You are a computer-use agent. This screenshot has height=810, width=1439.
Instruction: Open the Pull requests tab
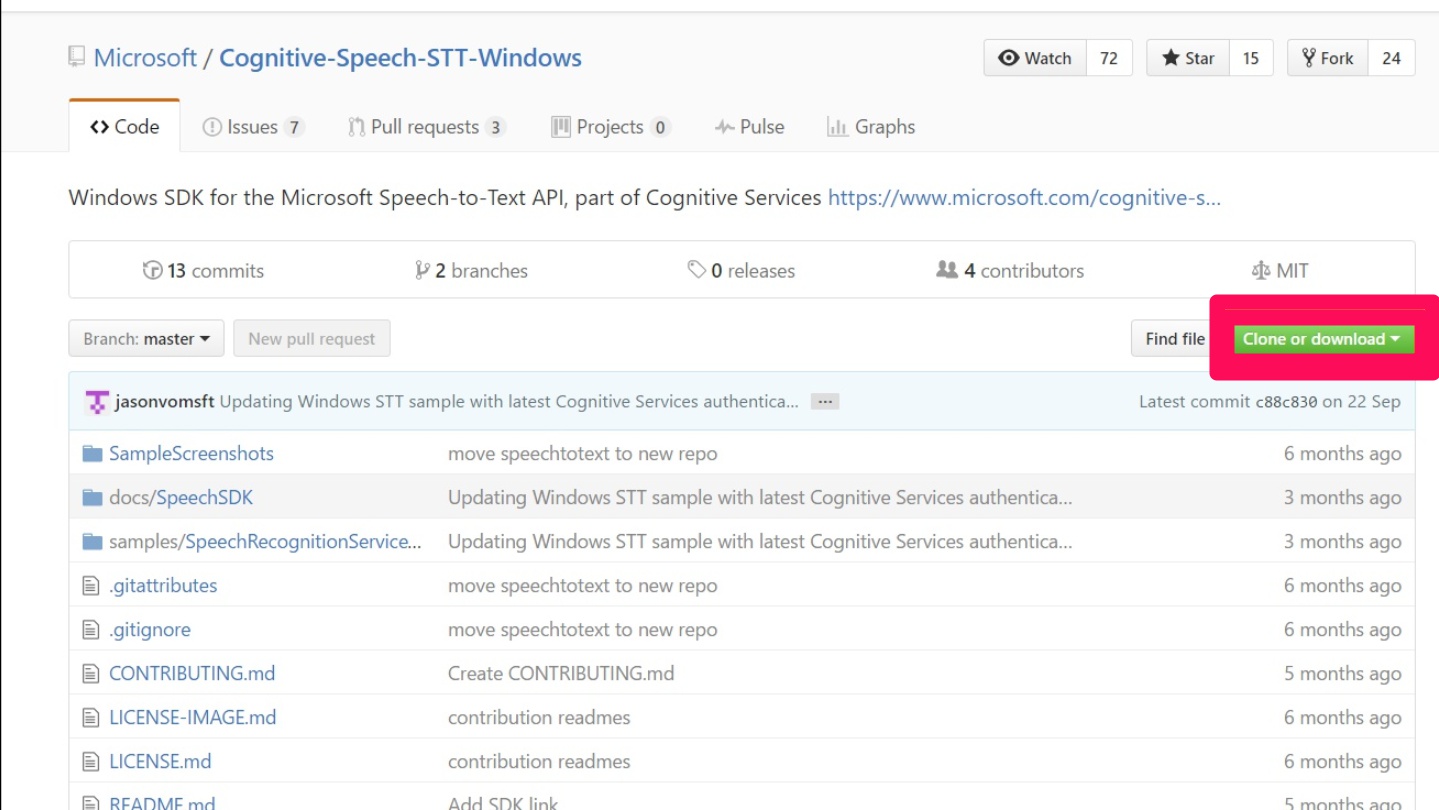tap(427, 127)
